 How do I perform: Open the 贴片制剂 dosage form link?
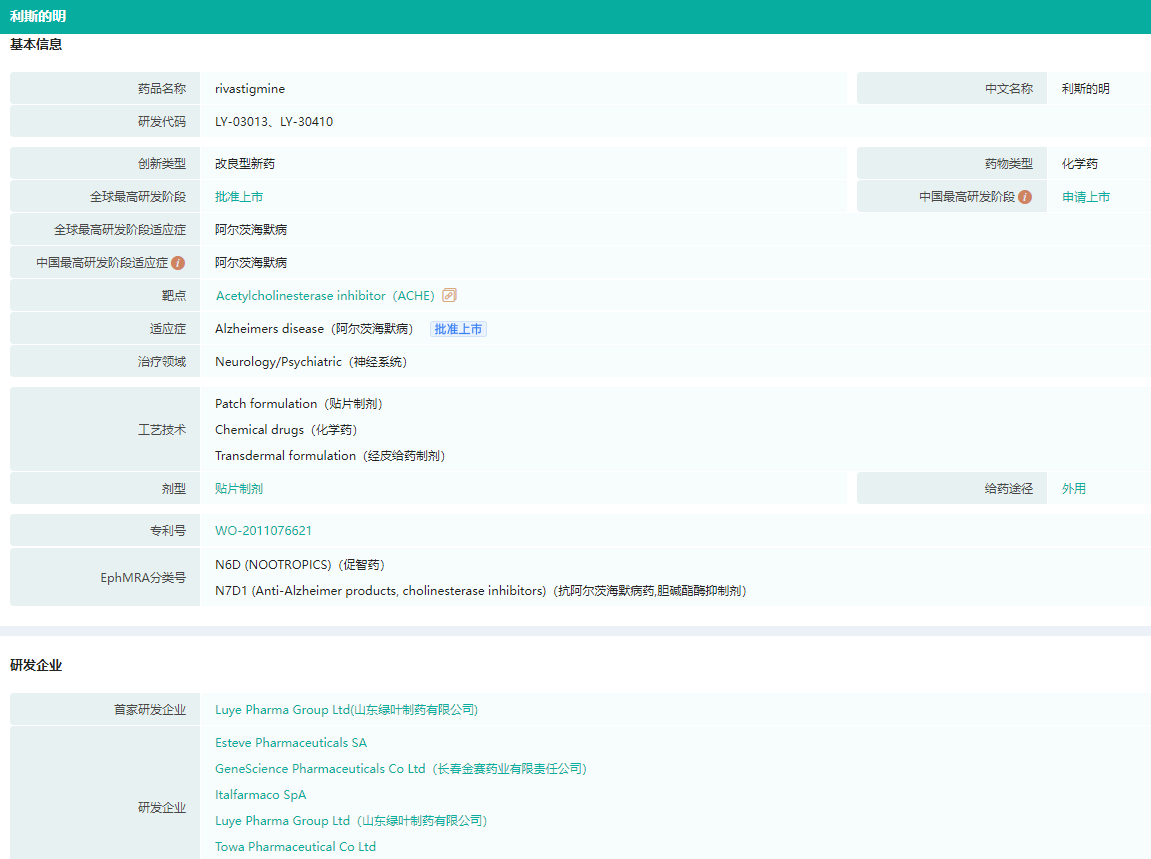coord(239,489)
